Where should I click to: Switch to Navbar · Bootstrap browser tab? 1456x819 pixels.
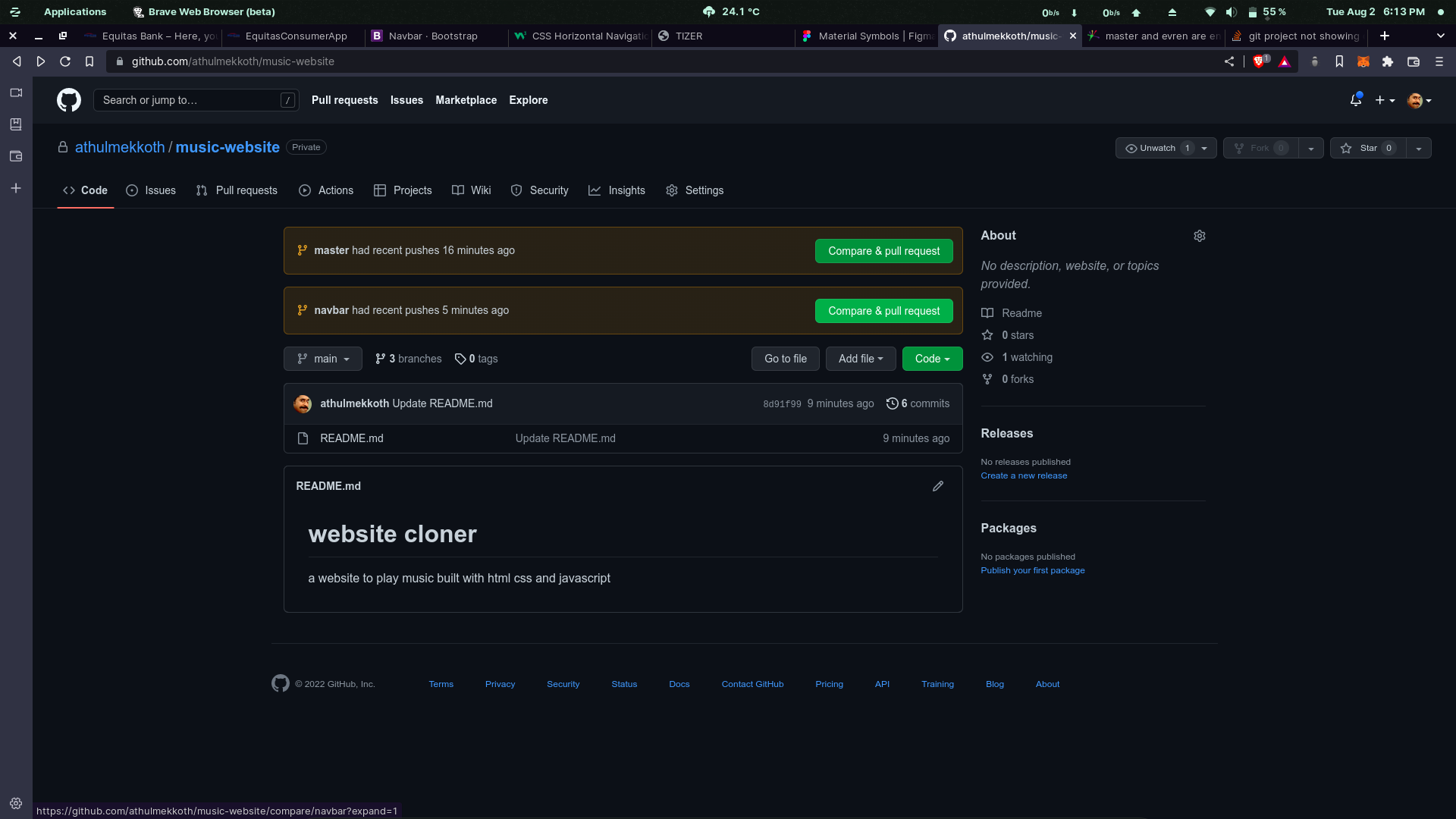[x=433, y=36]
